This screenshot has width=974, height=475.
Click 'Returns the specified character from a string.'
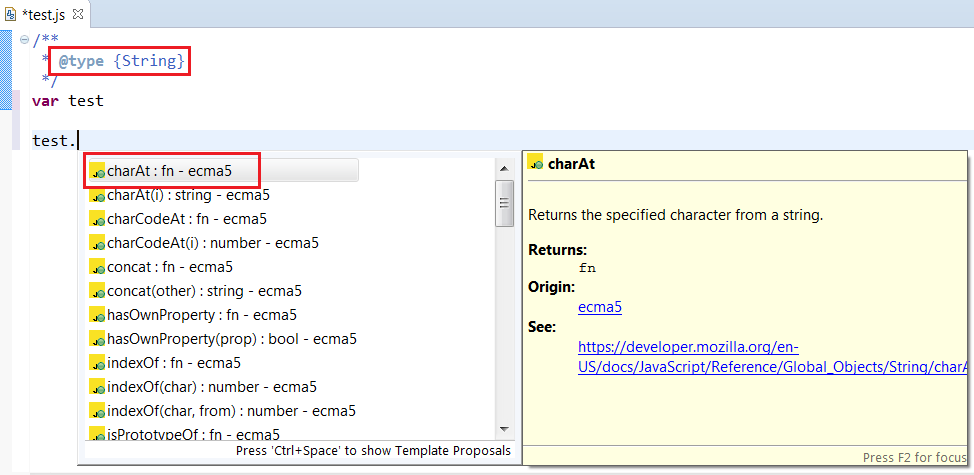pos(675,216)
